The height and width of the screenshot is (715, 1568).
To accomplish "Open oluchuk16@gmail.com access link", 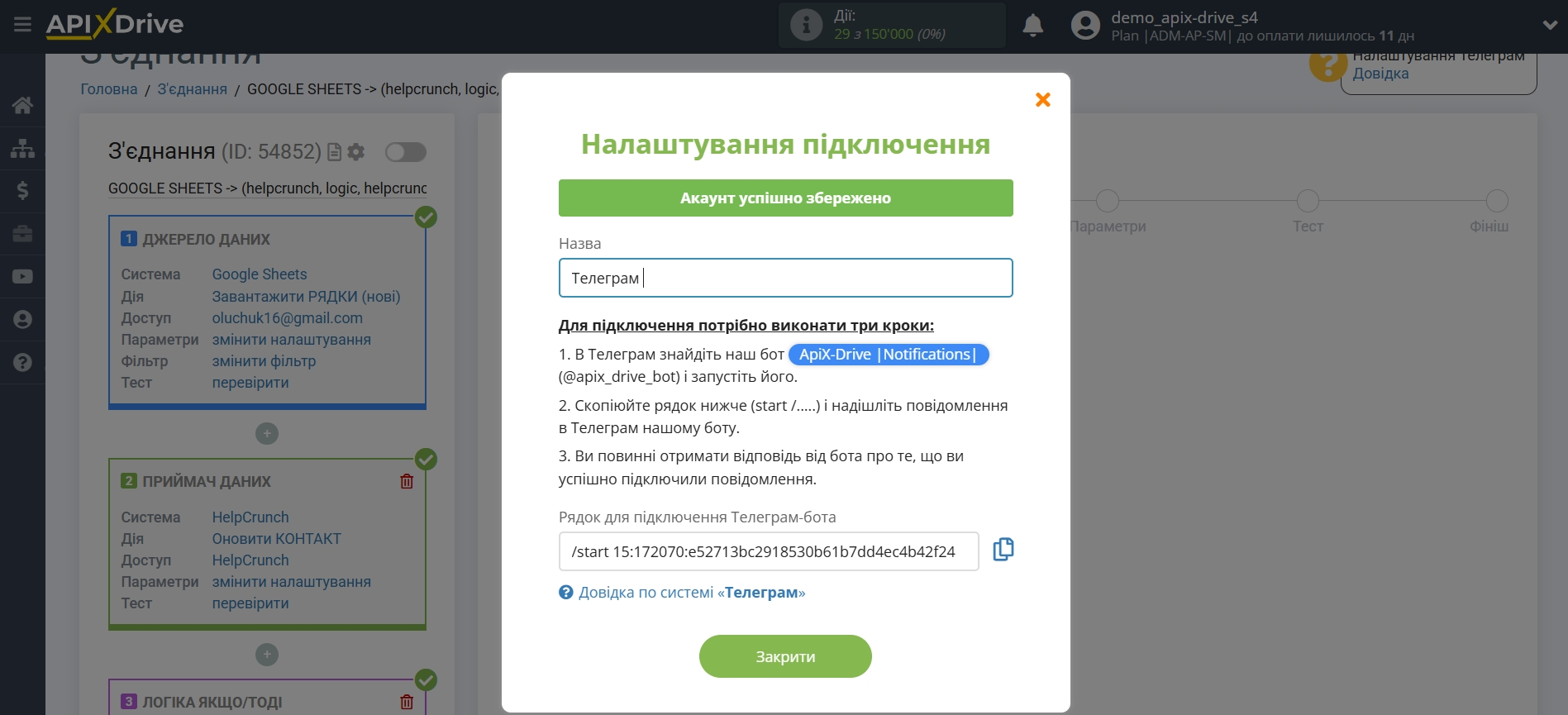I will [287, 318].
